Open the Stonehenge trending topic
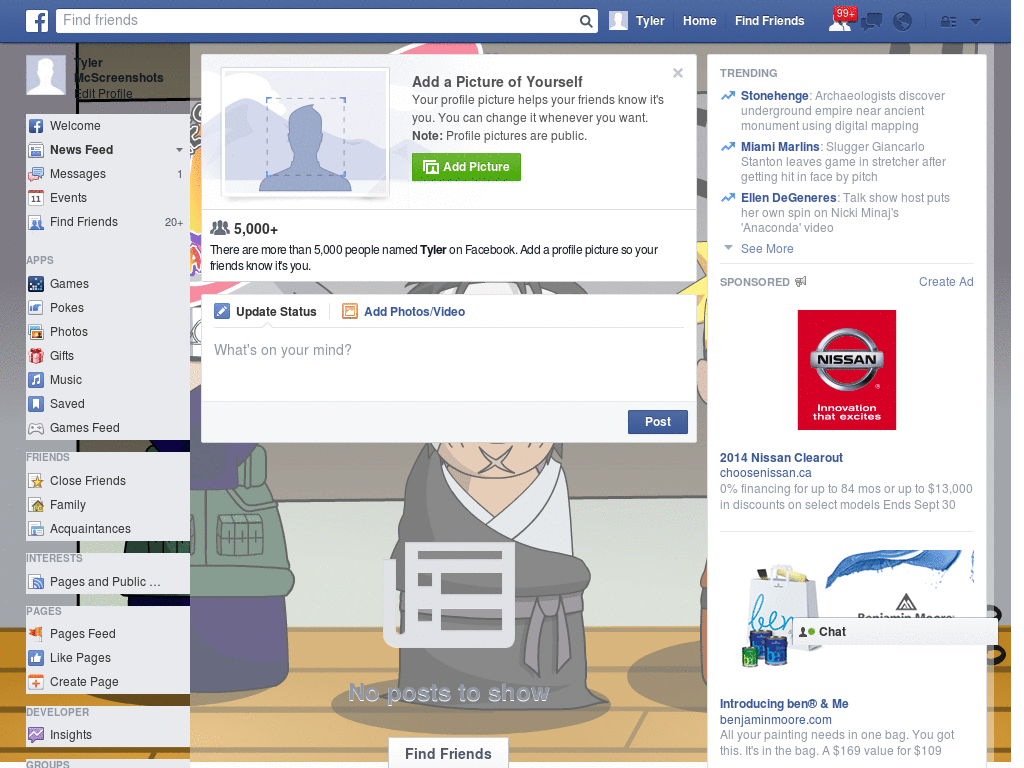The image size is (1024, 768). (x=775, y=96)
